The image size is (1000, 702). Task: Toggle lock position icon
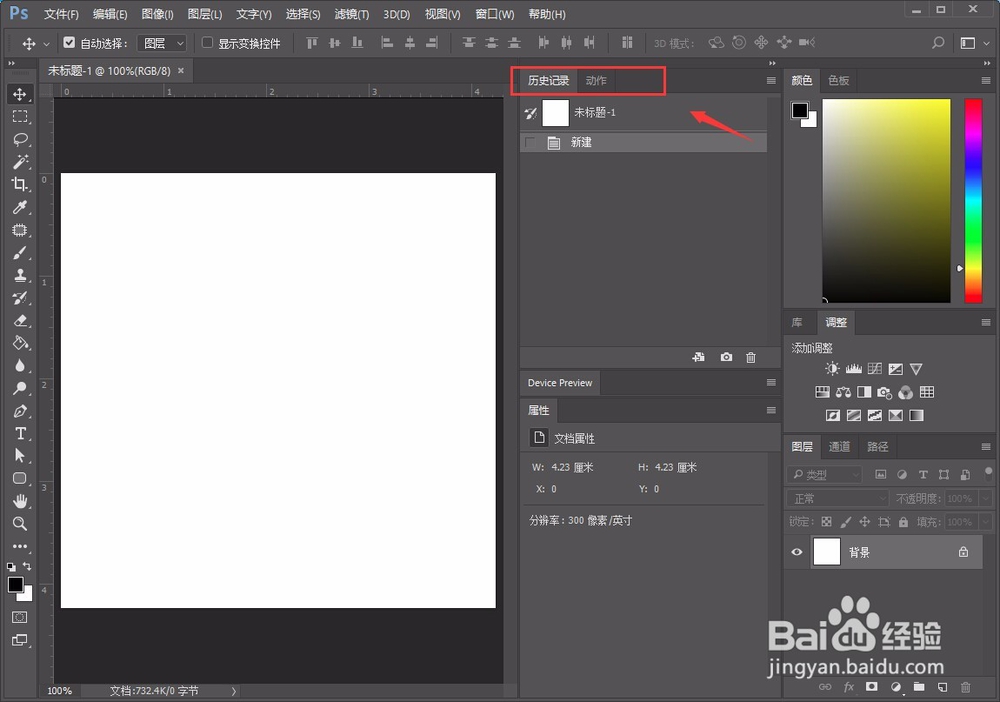[x=865, y=522]
